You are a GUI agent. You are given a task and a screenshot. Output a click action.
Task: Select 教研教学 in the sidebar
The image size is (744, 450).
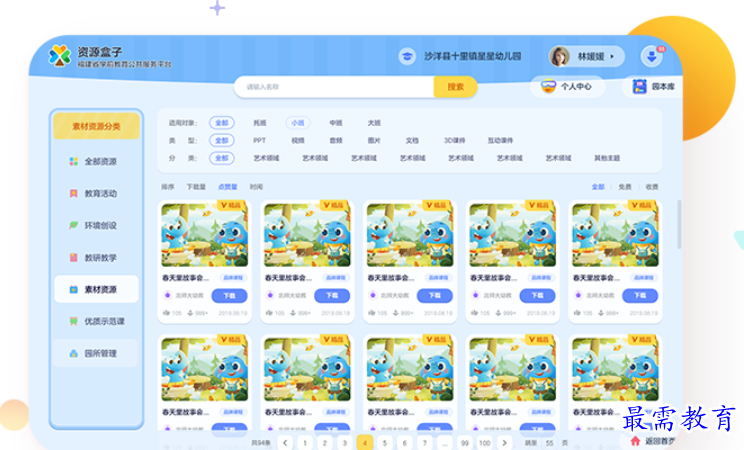tap(96, 257)
